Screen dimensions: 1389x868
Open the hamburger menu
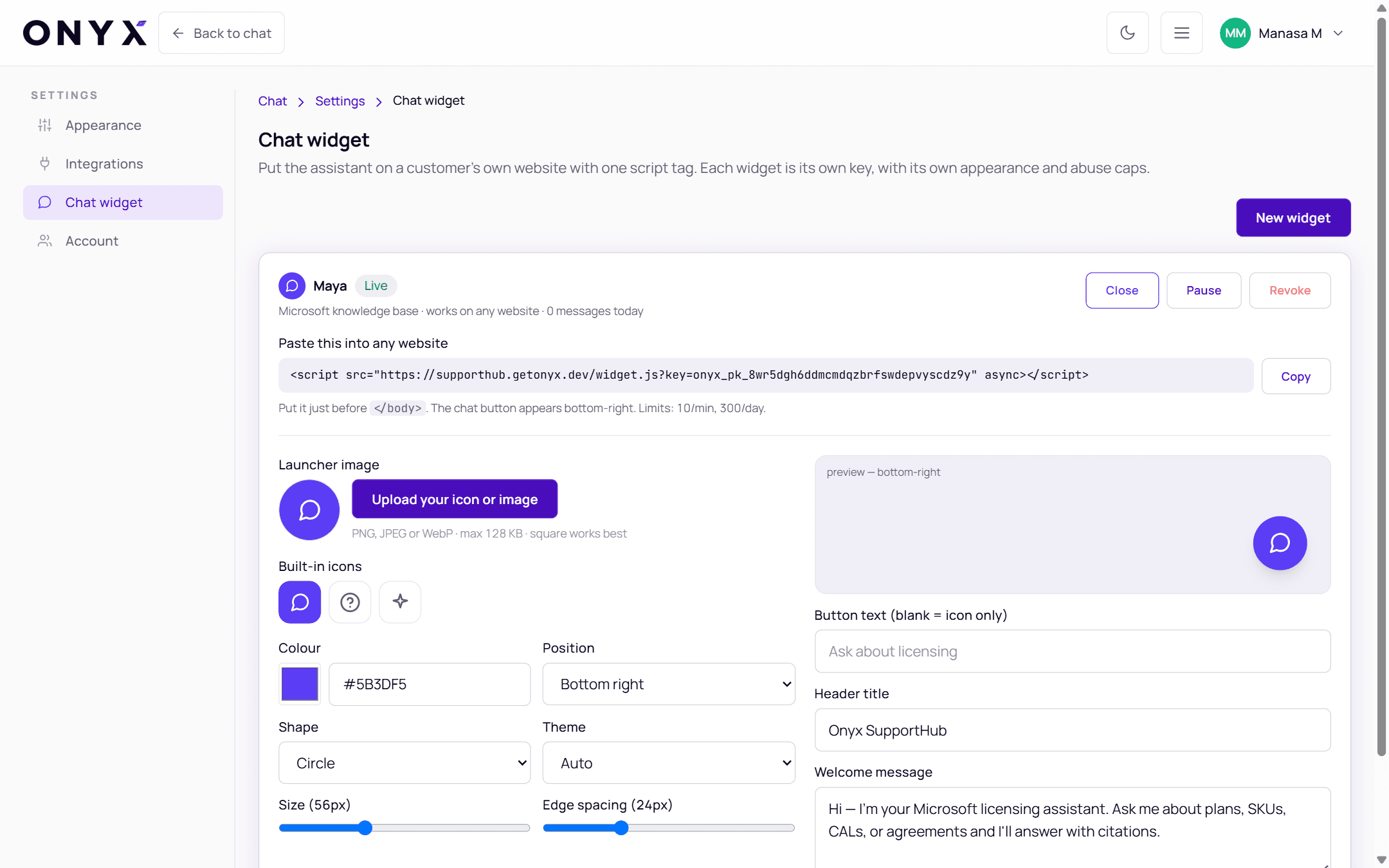coord(1181,33)
